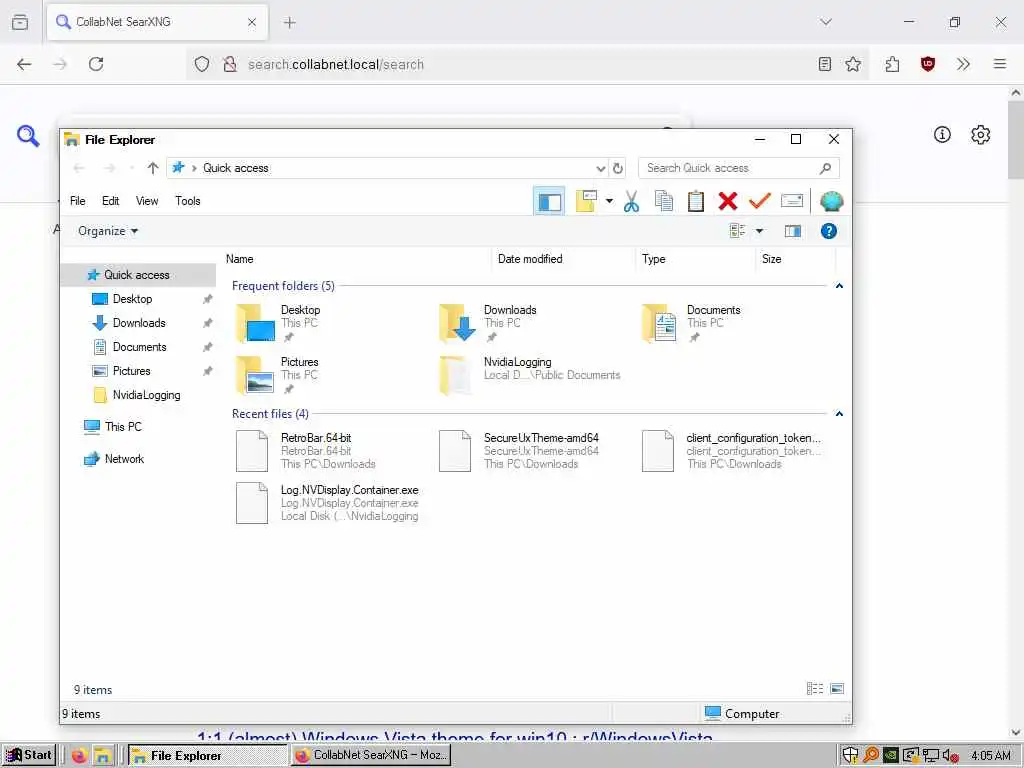This screenshot has height=768, width=1024.
Task: Select the Documents frequent folder icon
Action: pyautogui.click(x=660, y=323)
